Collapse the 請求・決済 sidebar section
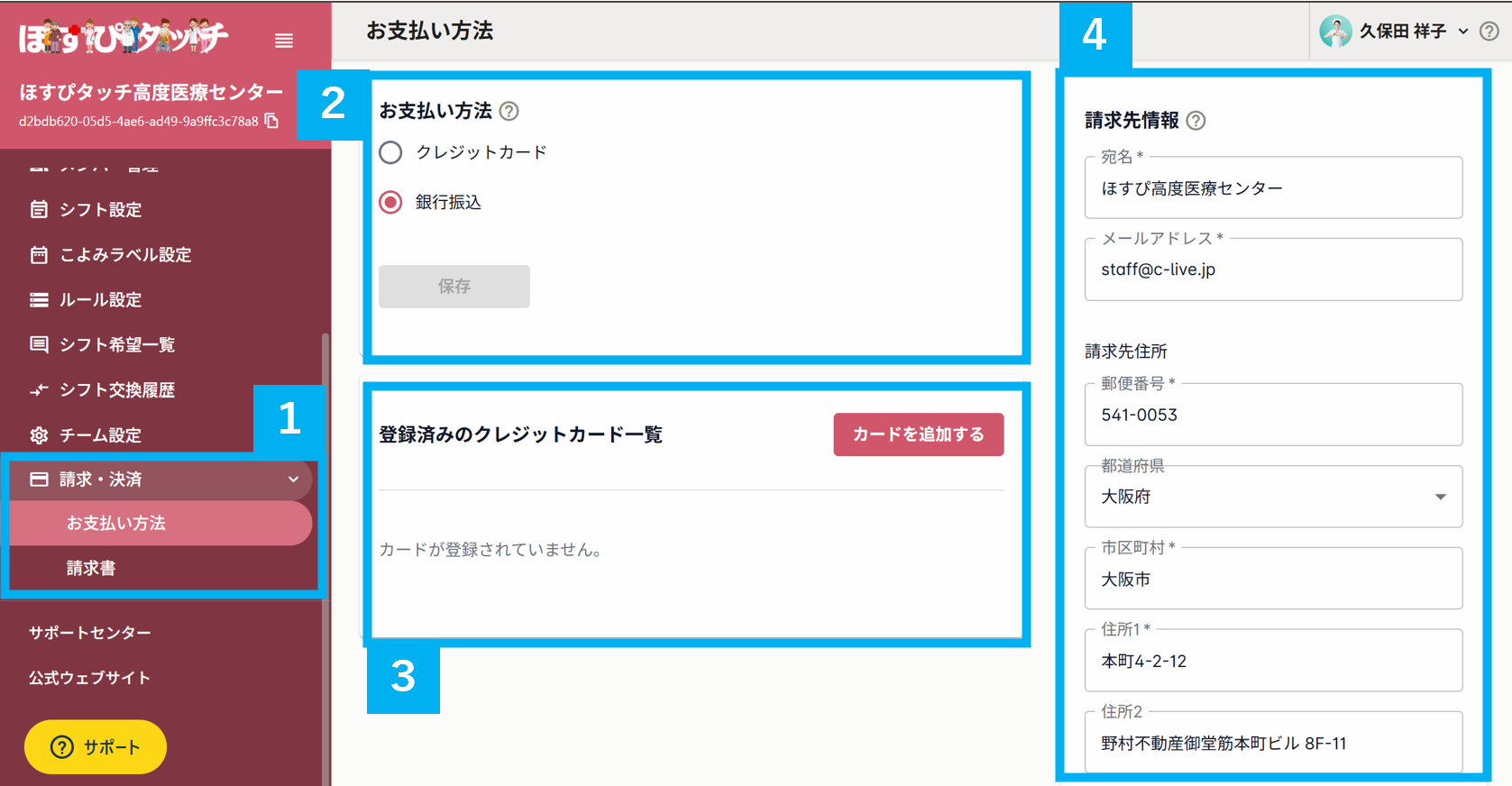1512x786 pixels. pos(293,480)
